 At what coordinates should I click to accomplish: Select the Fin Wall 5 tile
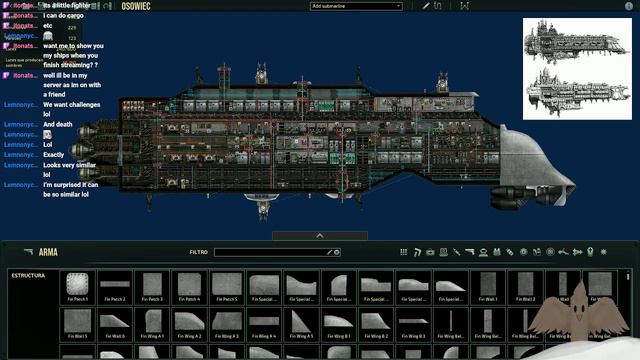click(78, 324)
